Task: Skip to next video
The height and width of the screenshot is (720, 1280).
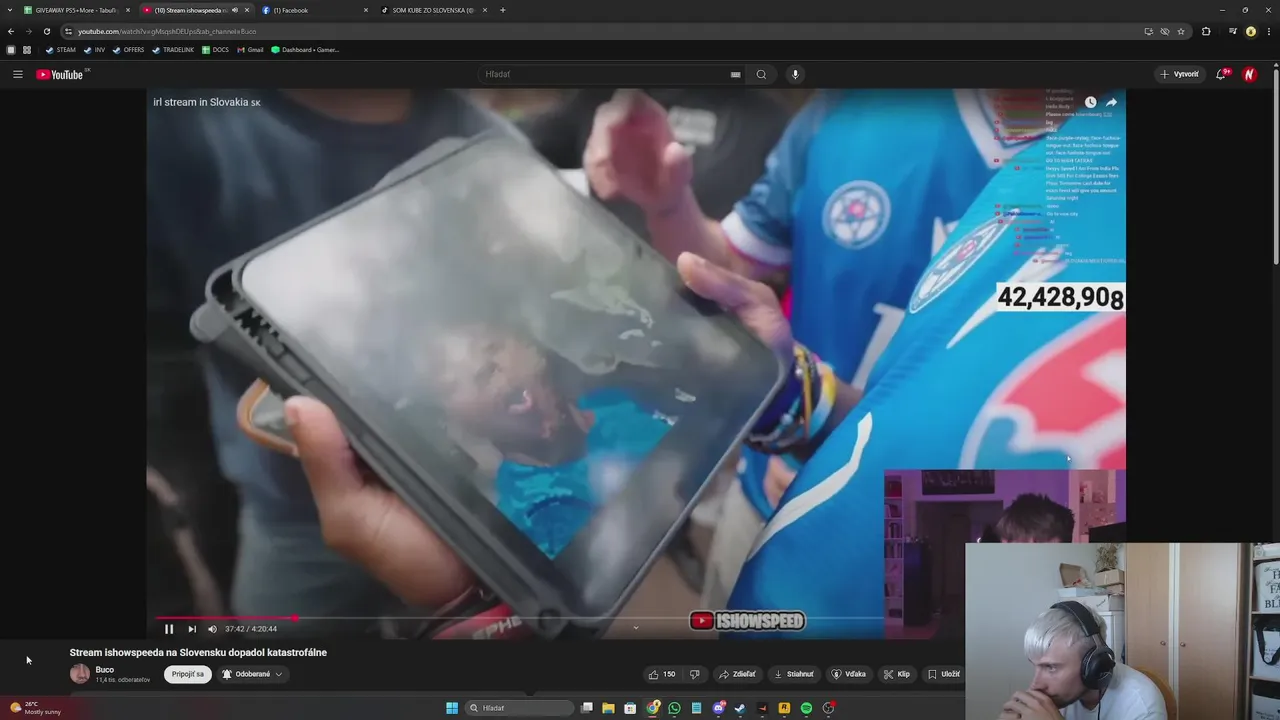Action: (192, 629)
